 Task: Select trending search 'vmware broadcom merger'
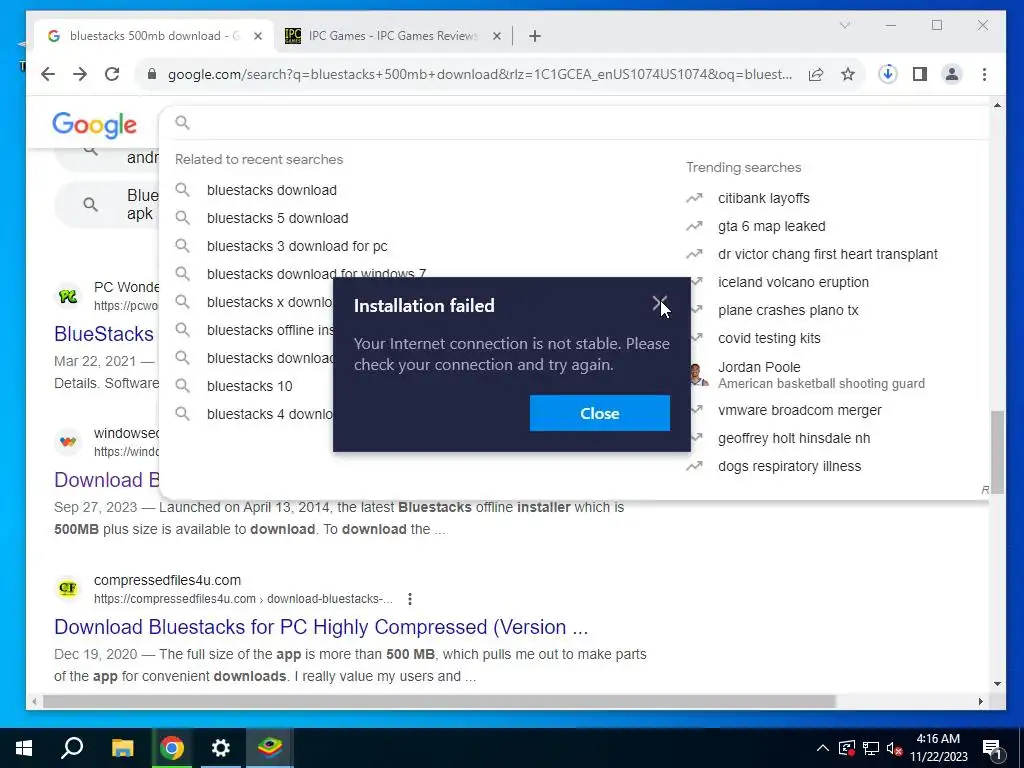tap(799, 410)
